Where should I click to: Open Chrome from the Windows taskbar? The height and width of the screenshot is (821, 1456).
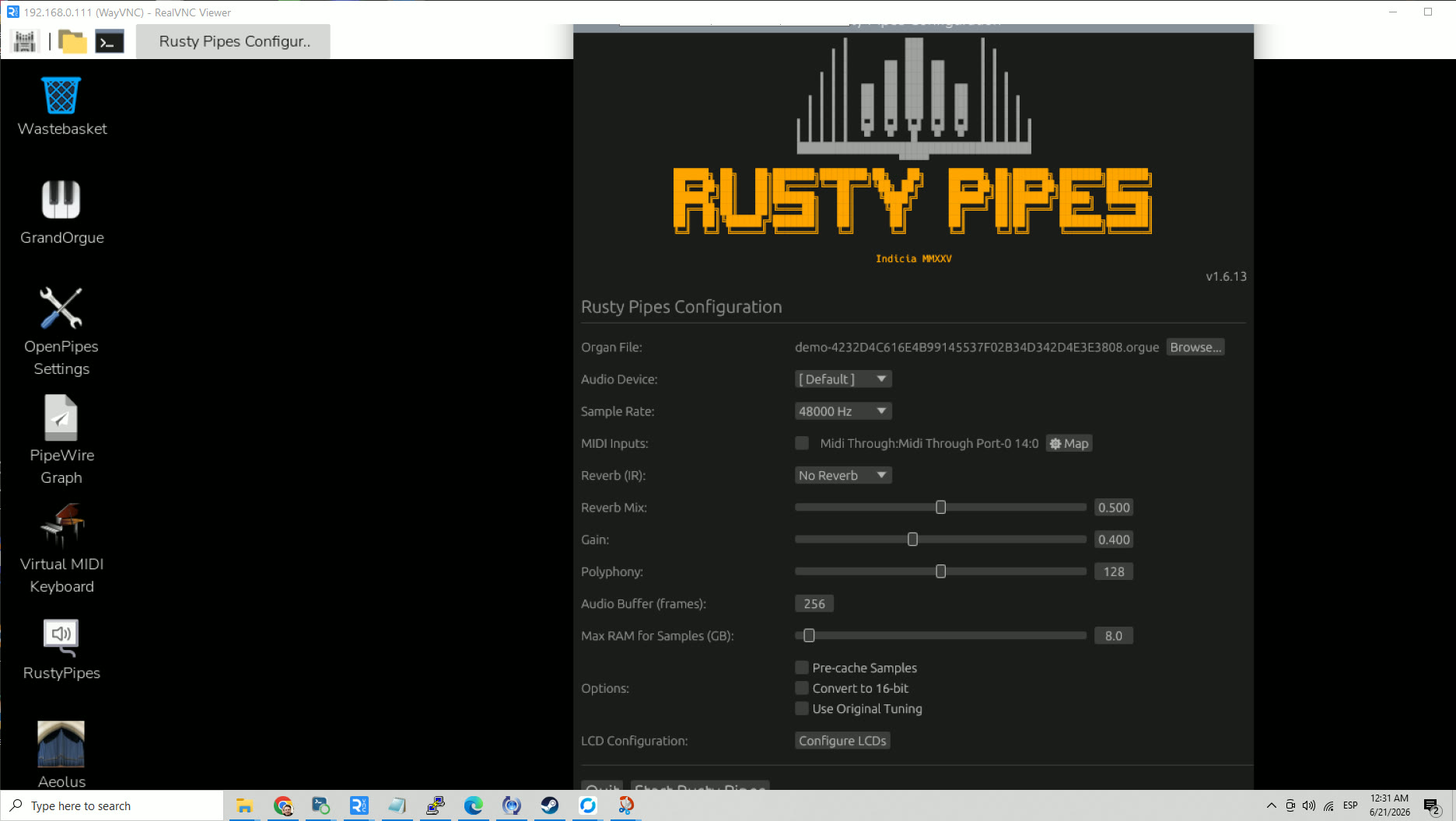(282, 805)
